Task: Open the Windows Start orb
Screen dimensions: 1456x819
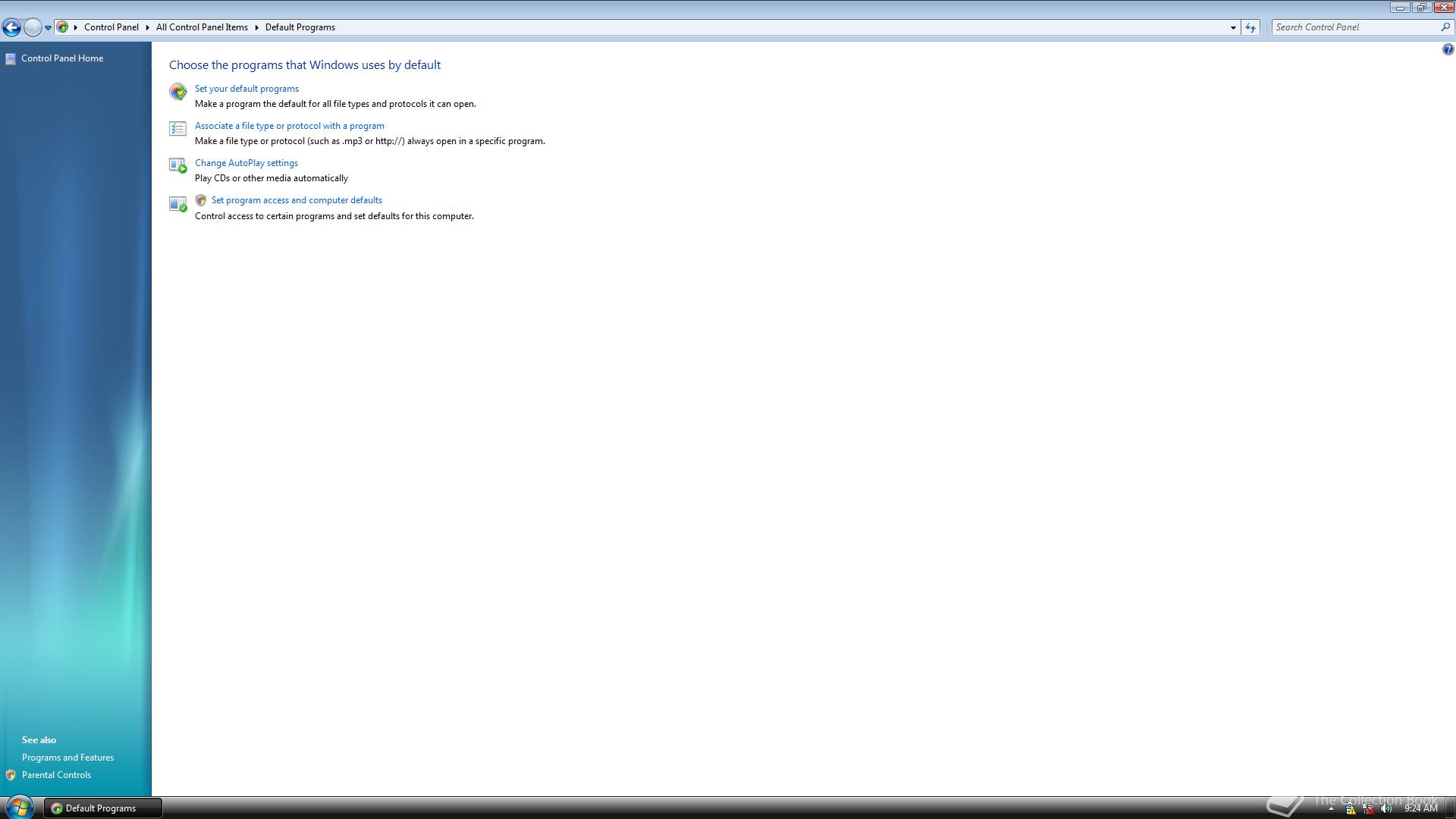Action: [x=18, y=808]
